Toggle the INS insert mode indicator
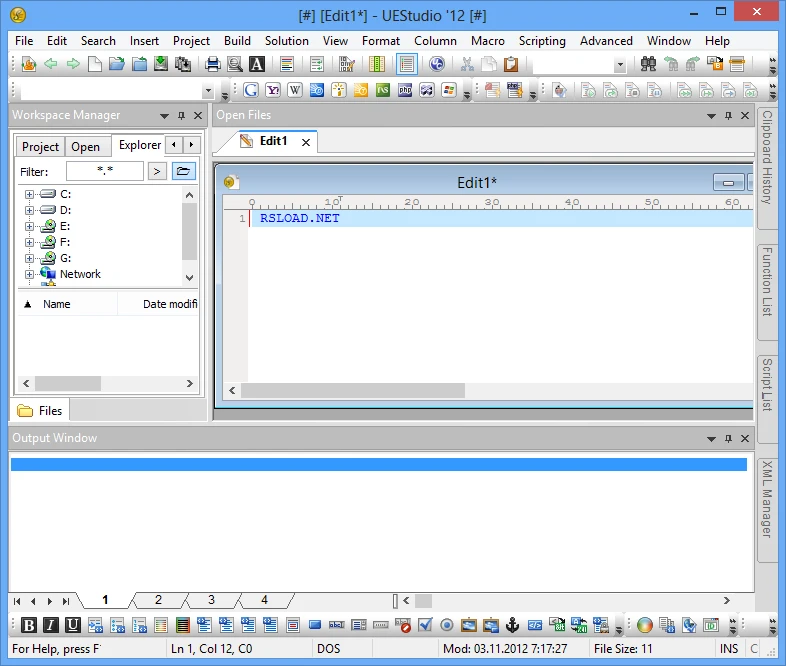Screen dimensions: 786x666 [729, 649]
